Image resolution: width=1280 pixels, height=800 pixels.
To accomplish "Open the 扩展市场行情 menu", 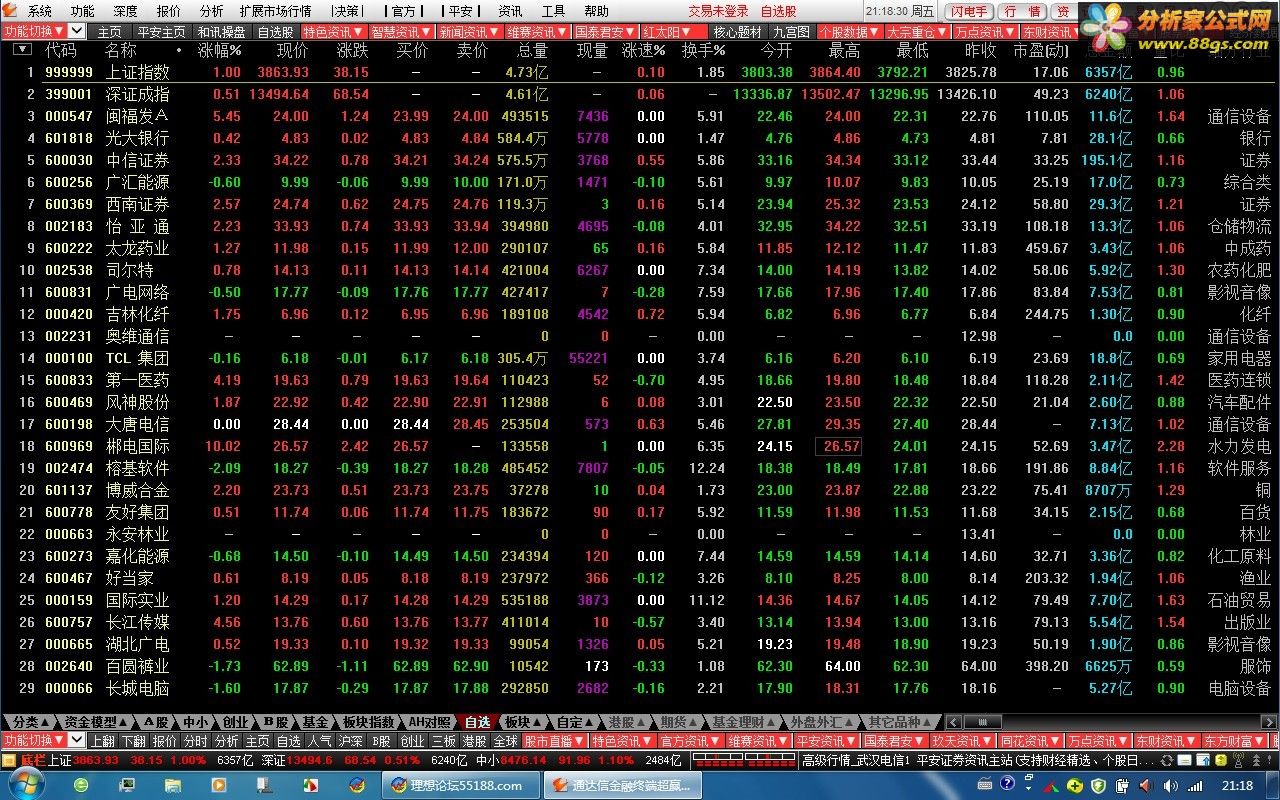I will (275, 11).
